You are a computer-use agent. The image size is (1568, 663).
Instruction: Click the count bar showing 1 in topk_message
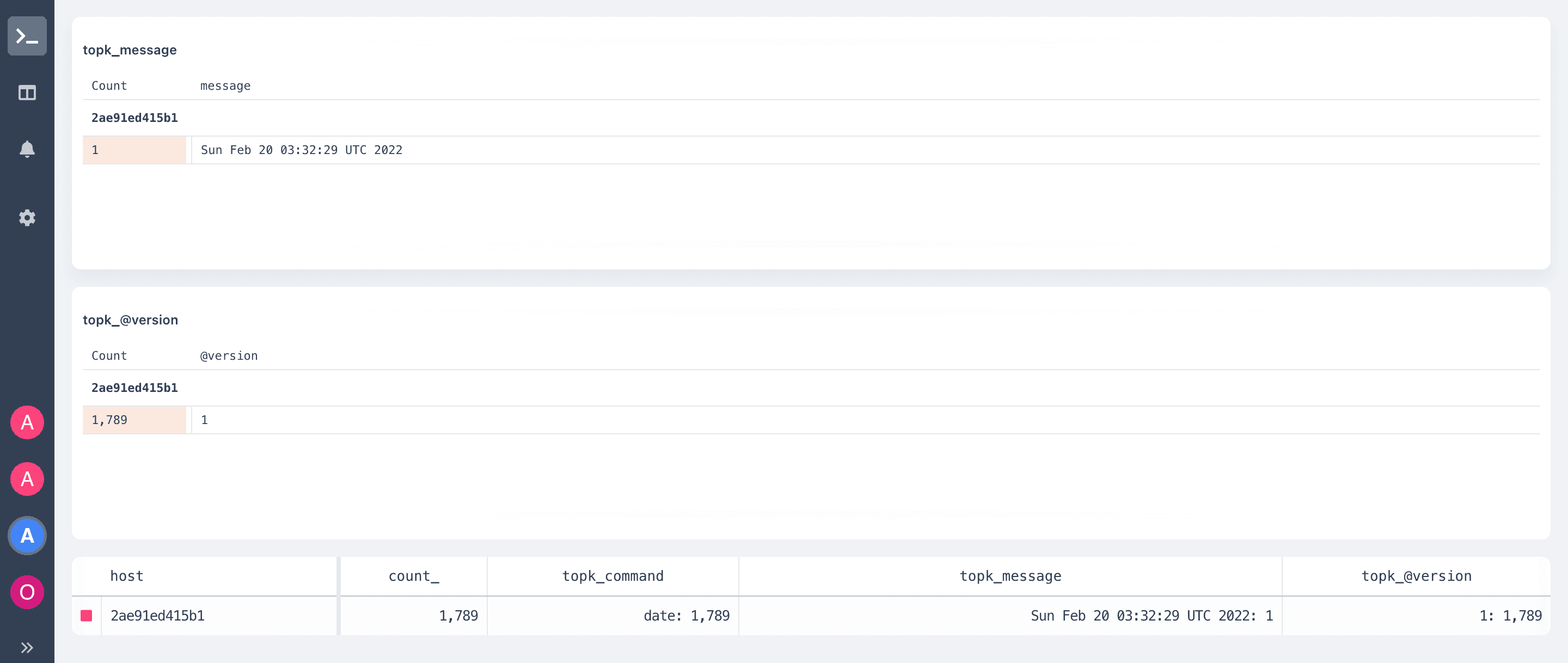134,150
